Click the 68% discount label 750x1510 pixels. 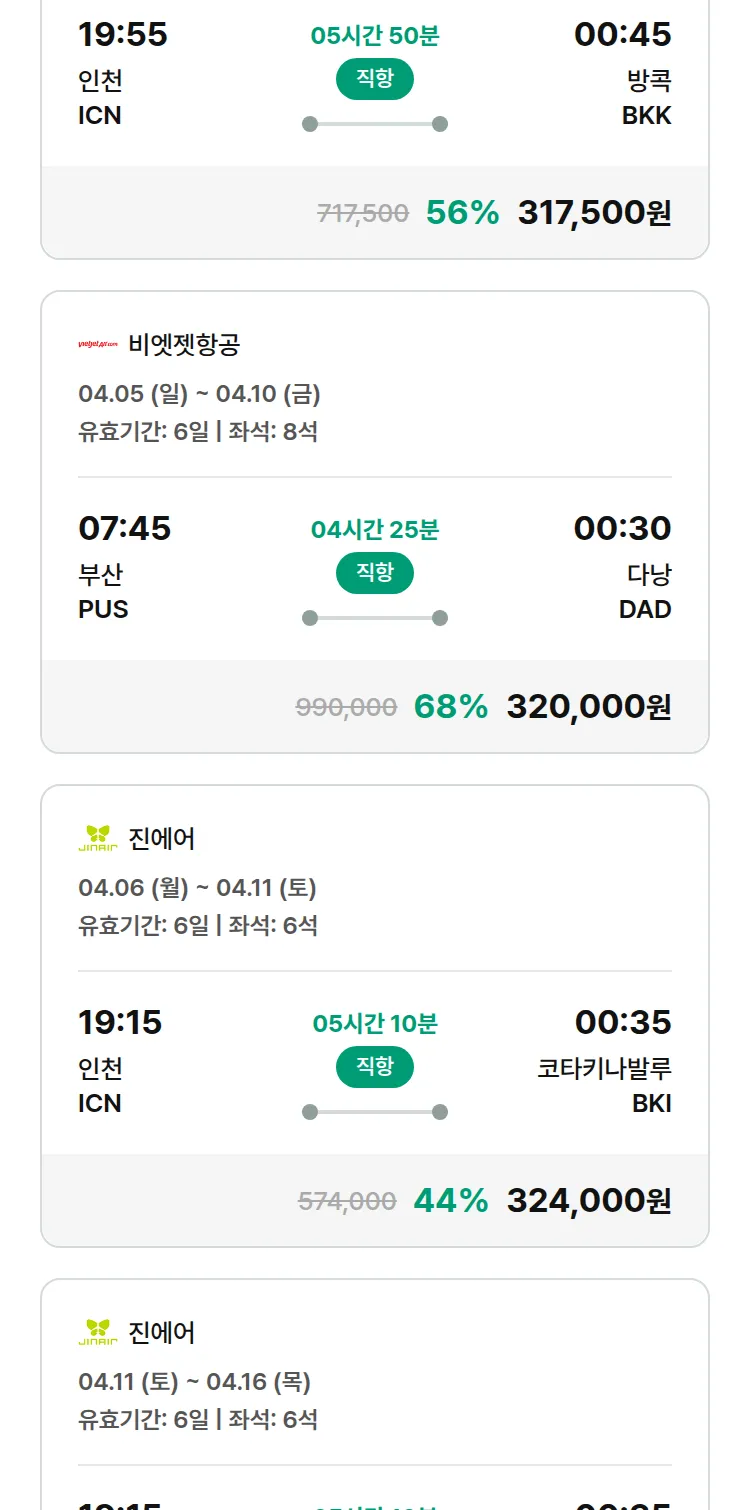pyautogui.click(x=451, y=707)
